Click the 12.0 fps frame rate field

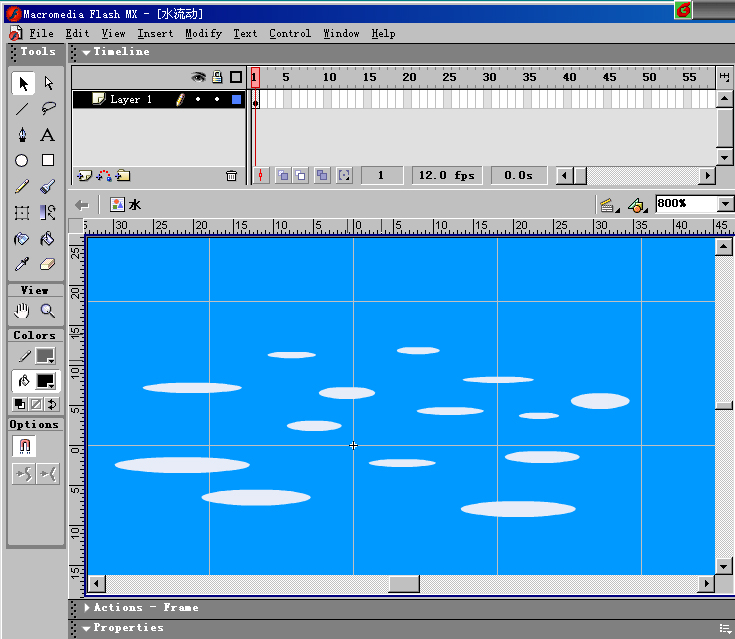pos(447,175)
